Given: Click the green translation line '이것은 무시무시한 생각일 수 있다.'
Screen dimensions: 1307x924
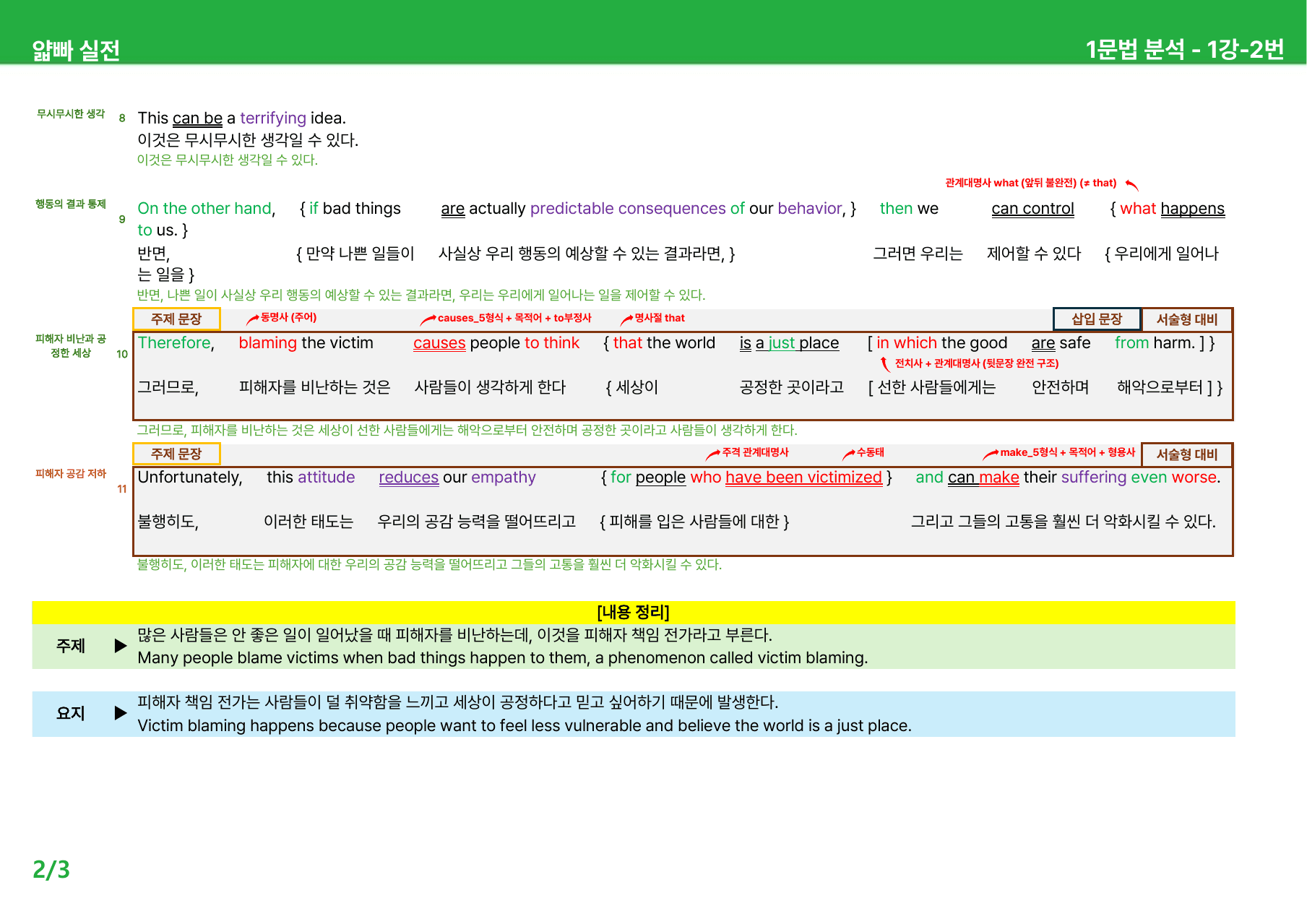Looking at the screenshot, I should (228, 160).
